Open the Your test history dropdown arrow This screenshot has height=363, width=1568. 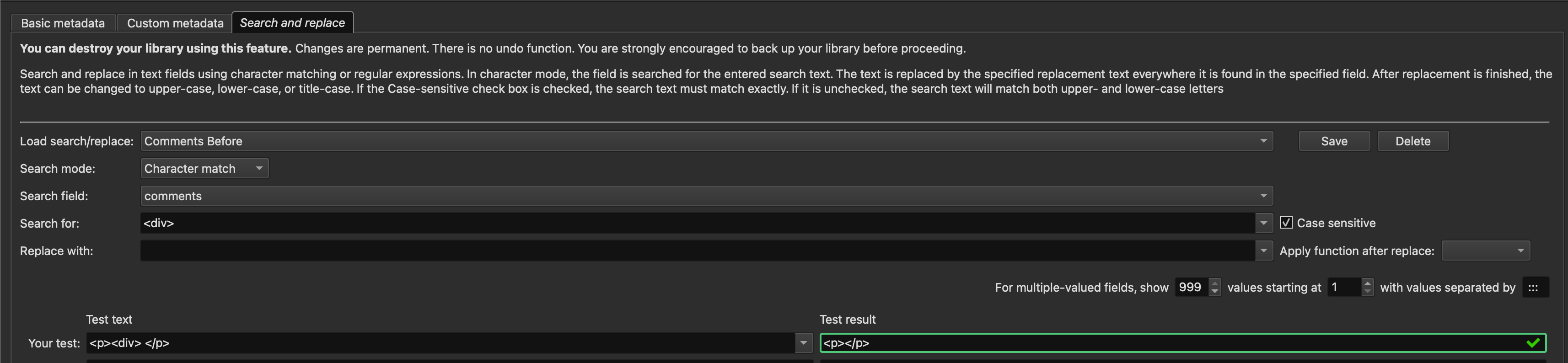[x=804, y=343]
